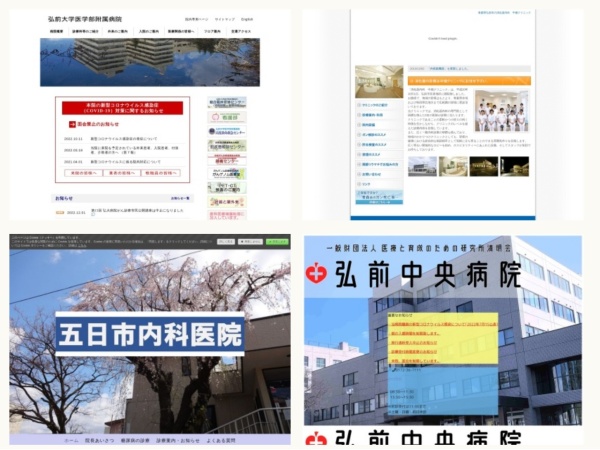Click the 教職員の皆様へ button
Screen dimensions: 600x450
point(161,173)
